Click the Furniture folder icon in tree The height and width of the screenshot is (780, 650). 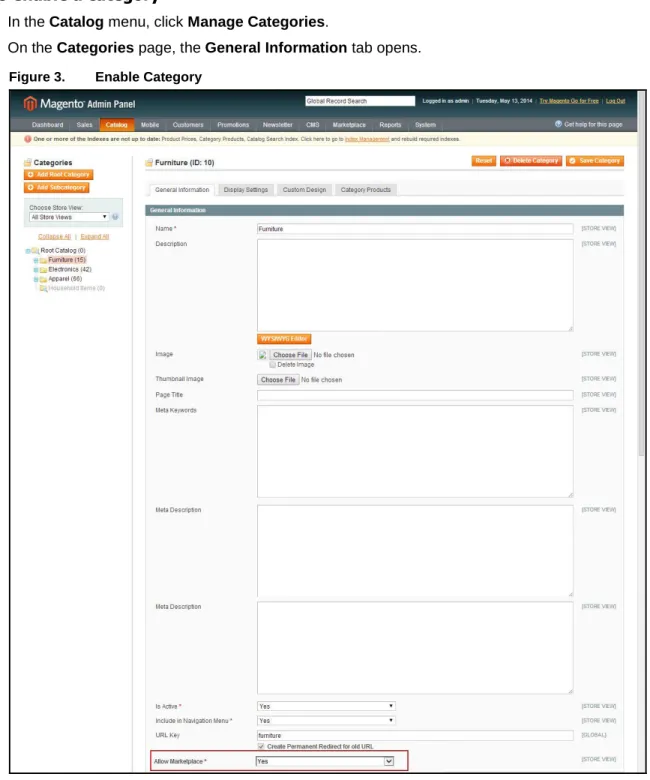tap(43, 260)
